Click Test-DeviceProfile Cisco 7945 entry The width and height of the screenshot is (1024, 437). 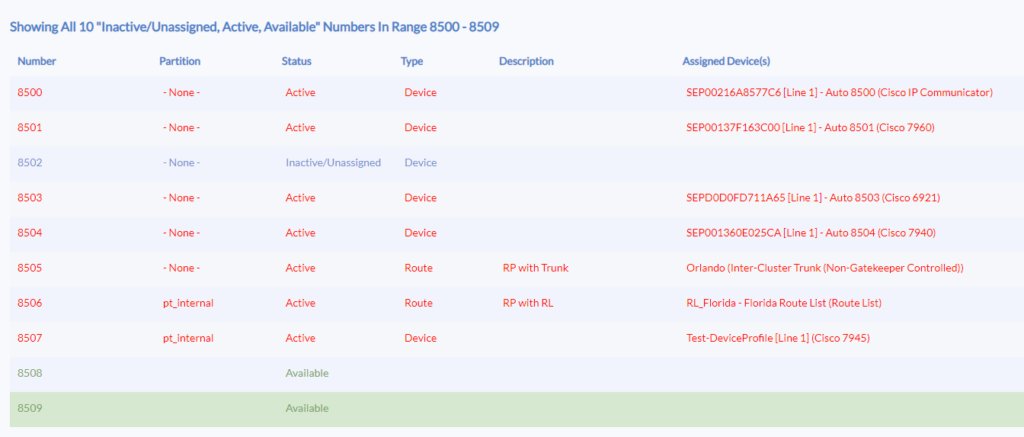click(778, 338)
